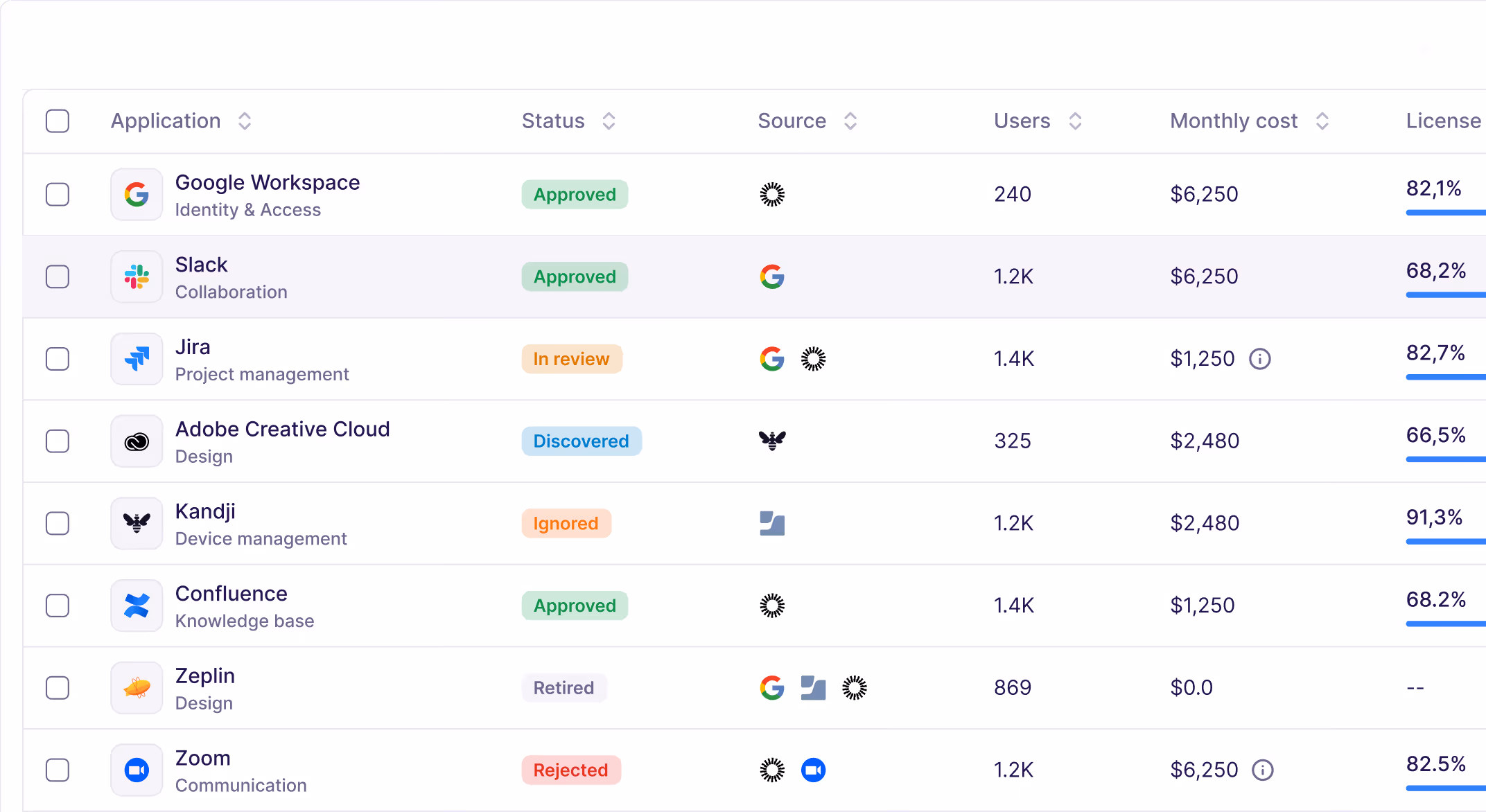Click the Jira app icon
The height and width of the screenshot is (812, 1486).
[137, 359]
